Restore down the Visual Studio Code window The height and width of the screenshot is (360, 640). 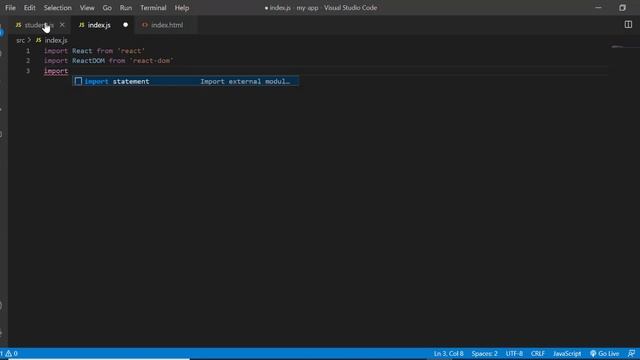pos(622,8)
